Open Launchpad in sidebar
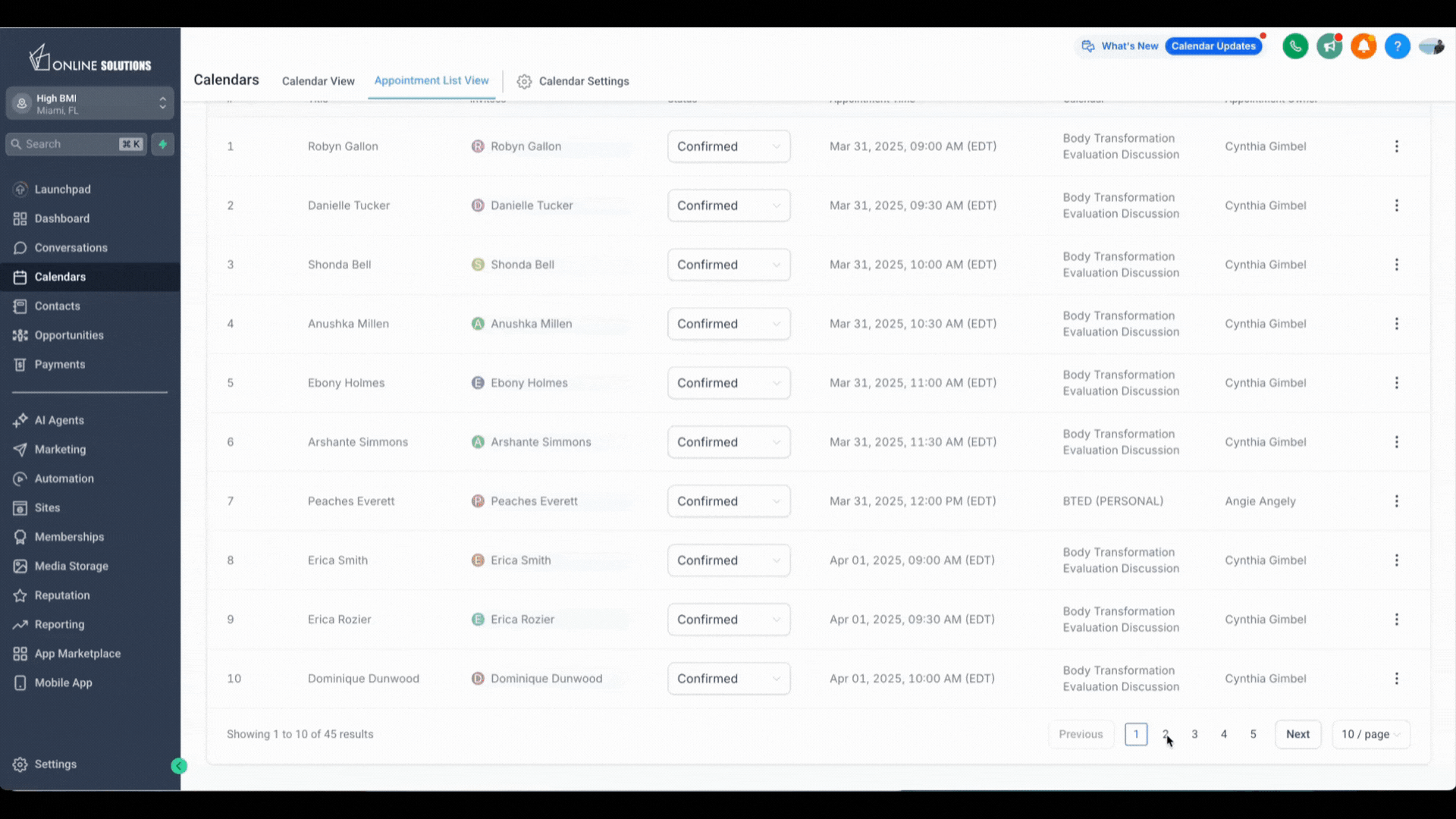 [x=89, y=190]
